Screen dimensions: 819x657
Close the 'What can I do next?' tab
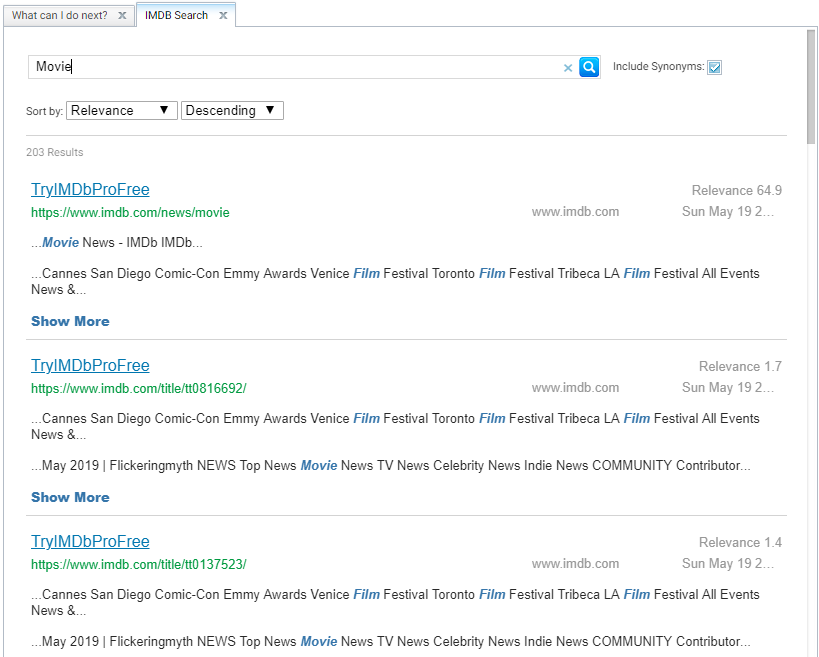coord(122,15)
